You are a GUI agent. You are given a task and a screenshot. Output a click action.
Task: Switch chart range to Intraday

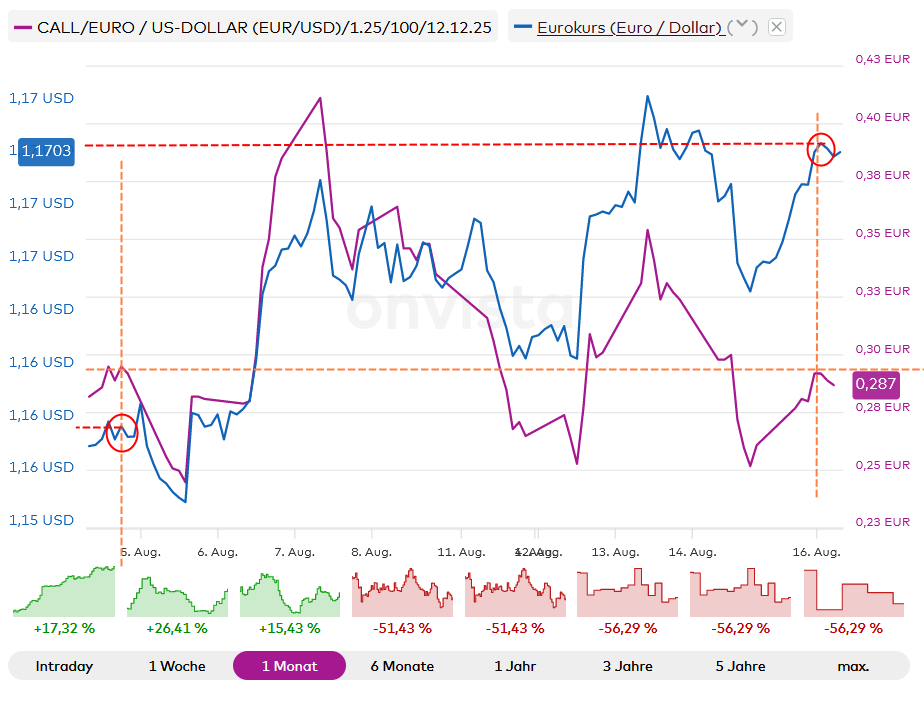(64, 666)
